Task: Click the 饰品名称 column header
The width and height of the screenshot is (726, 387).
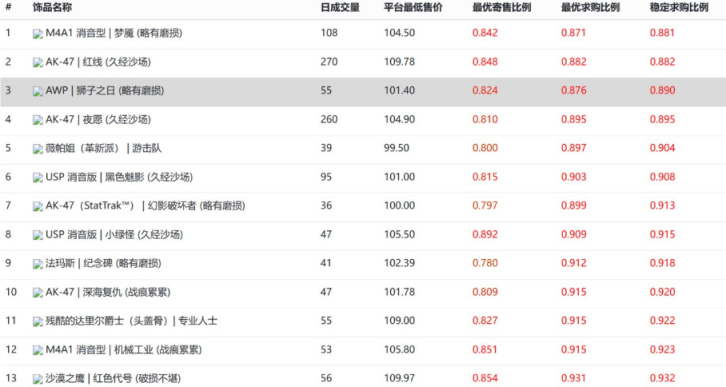Action: pos(52,7)
